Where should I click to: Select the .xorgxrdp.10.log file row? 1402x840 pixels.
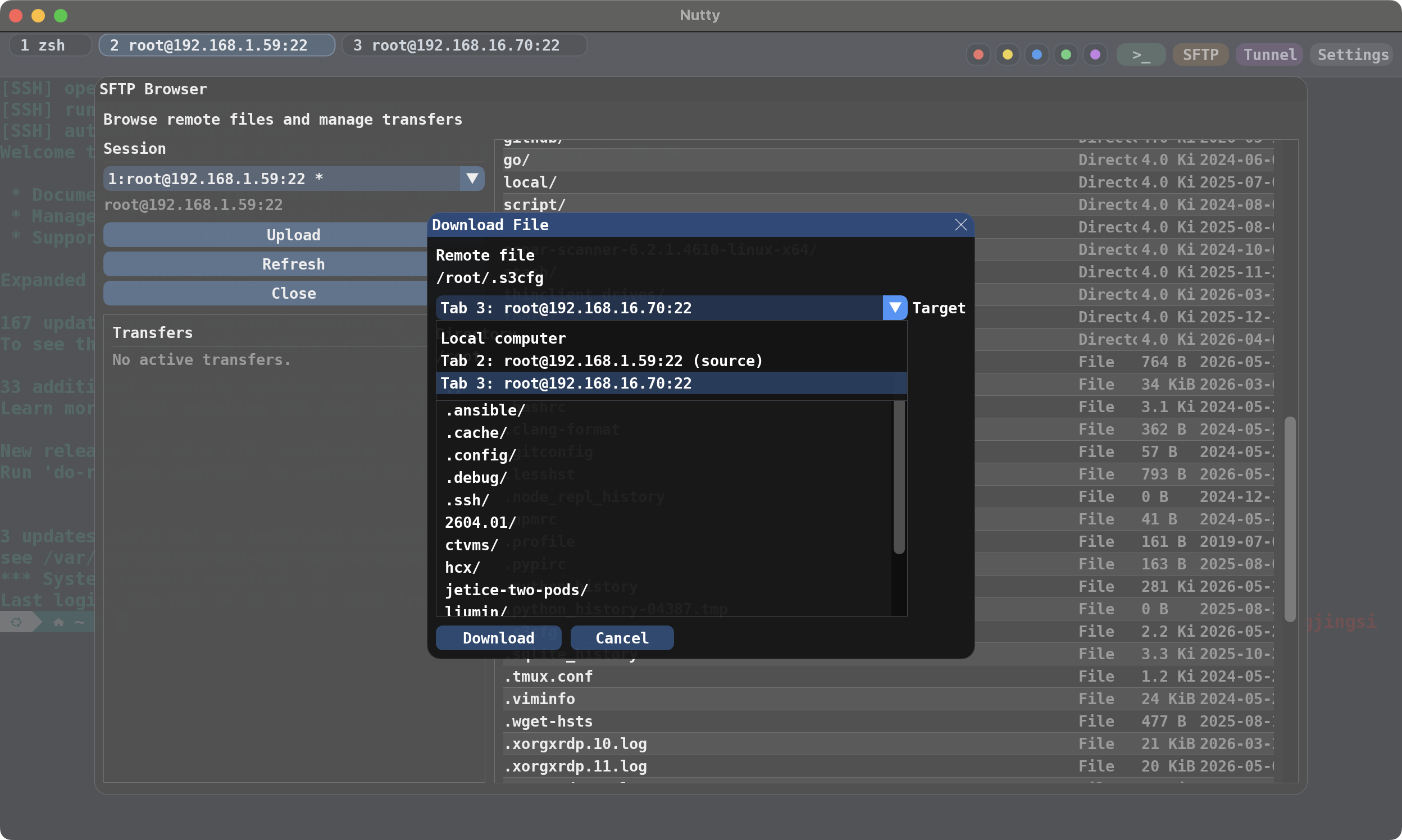pyautogui.click(x=888, y=744)
